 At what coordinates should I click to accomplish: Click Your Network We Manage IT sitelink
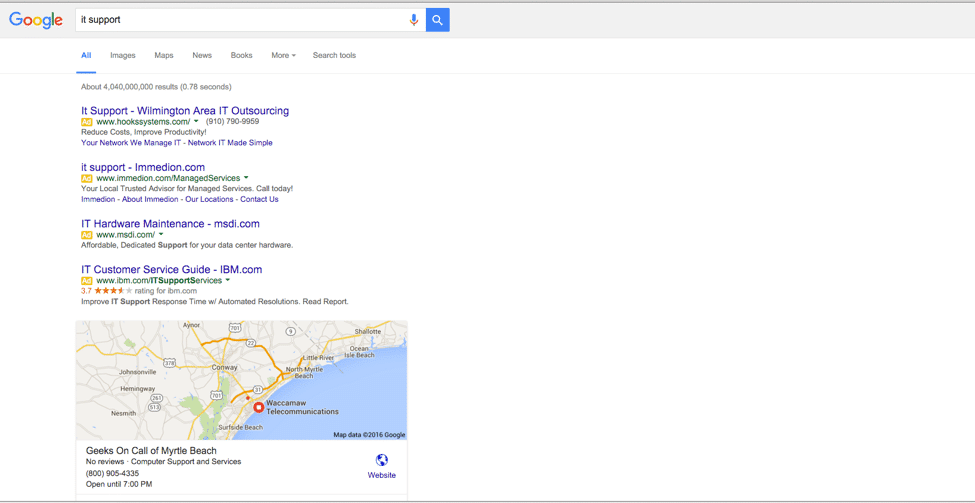pos(131,142)
